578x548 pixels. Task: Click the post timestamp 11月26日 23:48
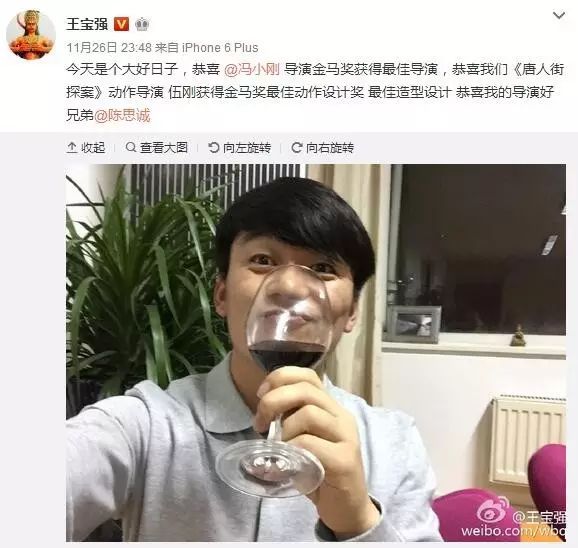(x=109, y=48)
